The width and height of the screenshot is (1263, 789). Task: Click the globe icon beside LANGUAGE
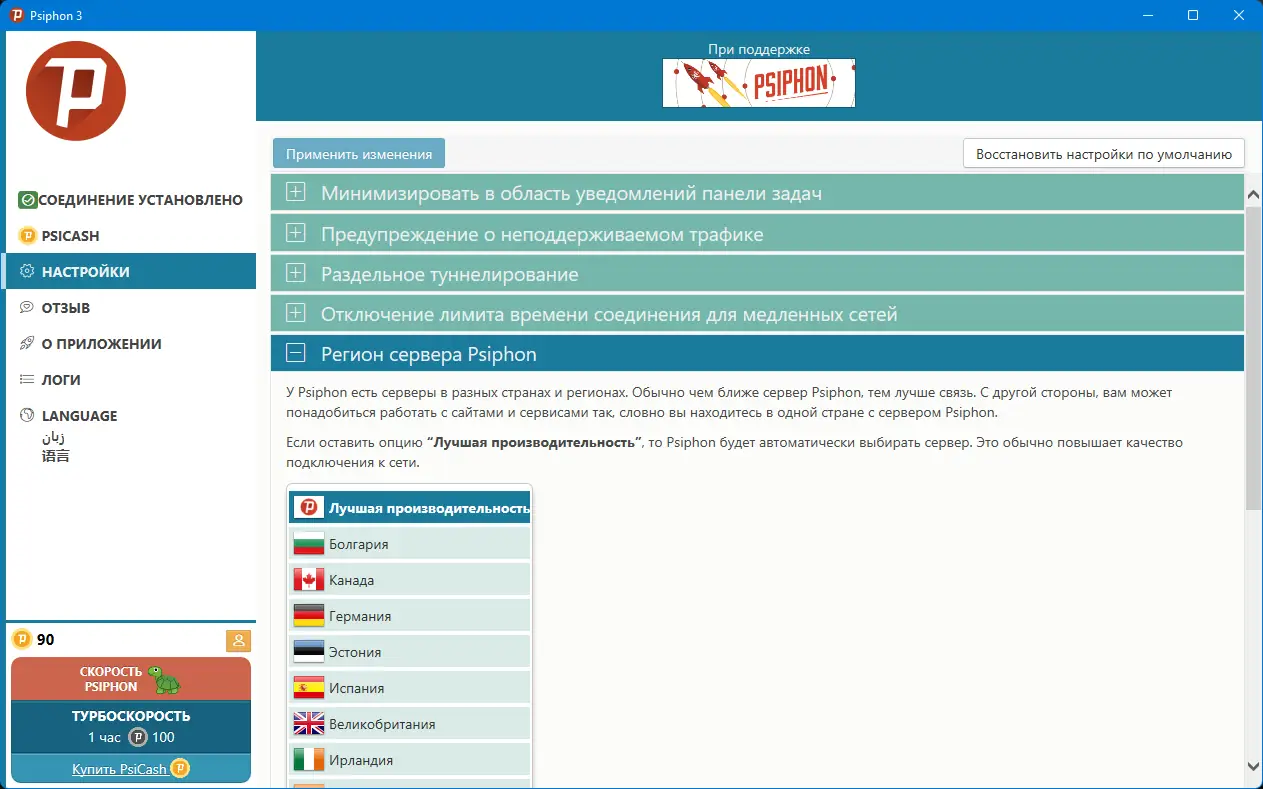click(x=28, y=416)
